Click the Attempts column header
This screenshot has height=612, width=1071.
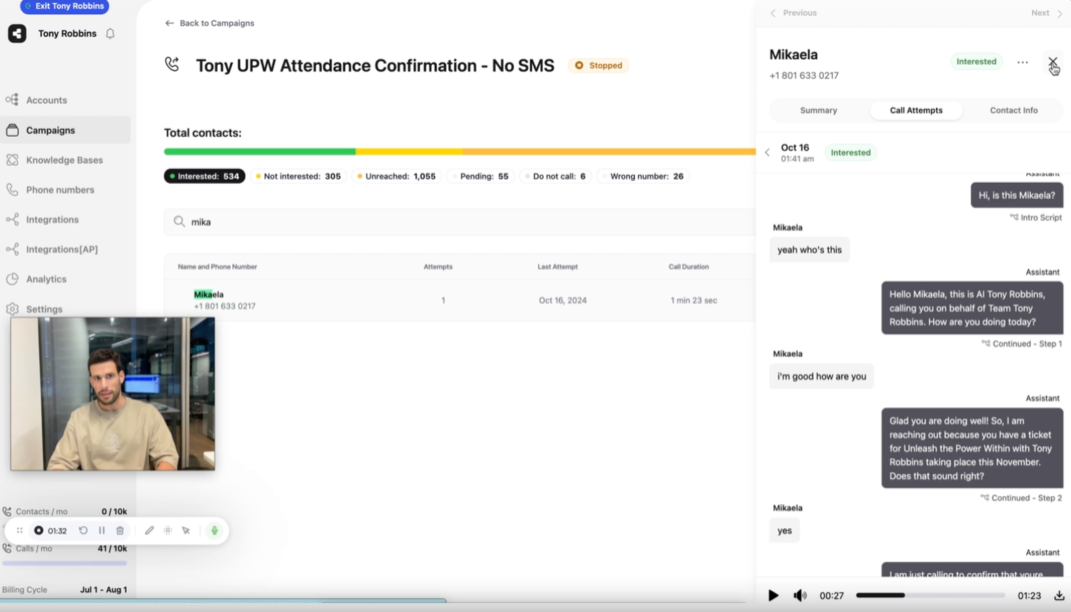click(x=438, y=267)
